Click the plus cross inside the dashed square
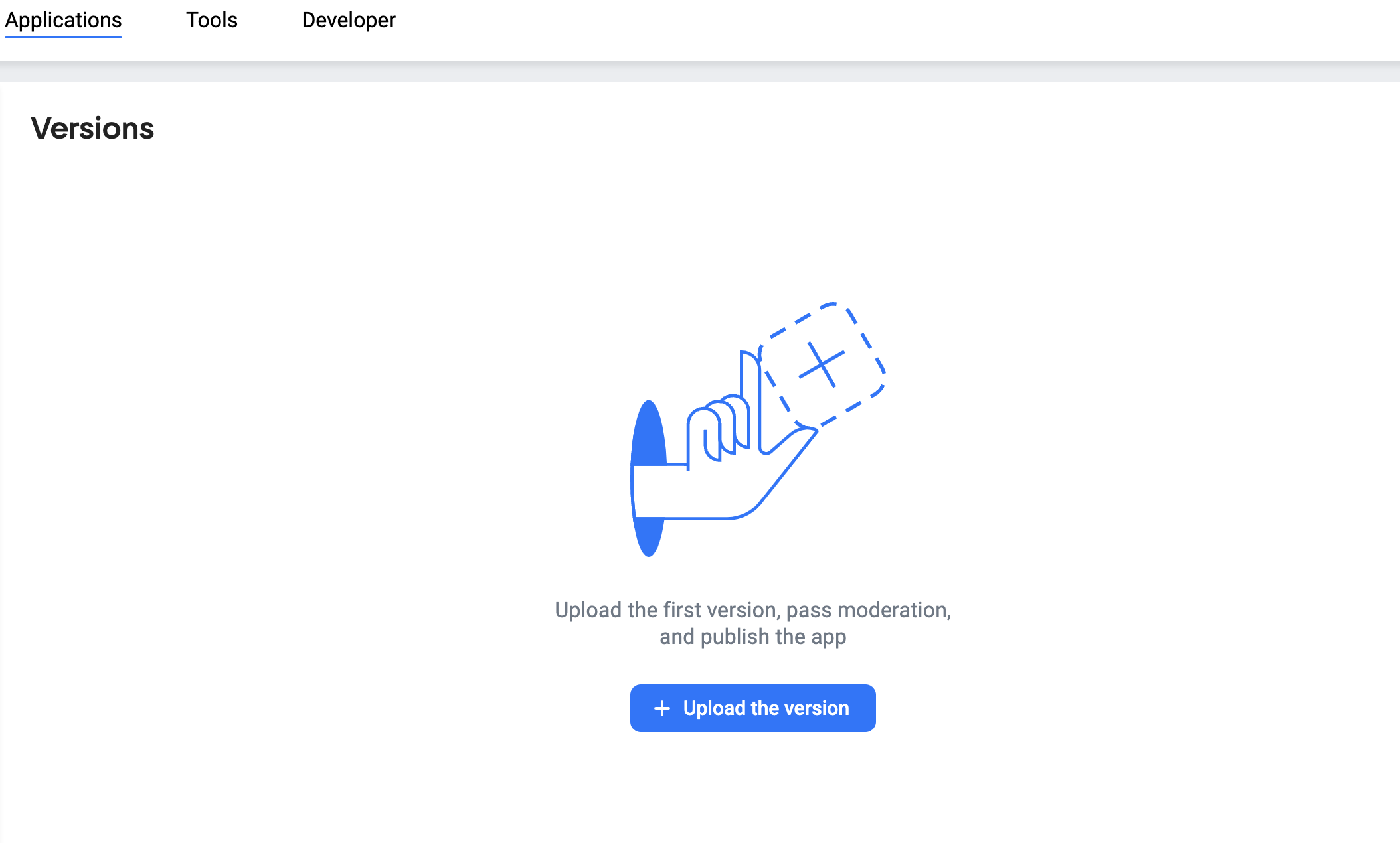This screenshot has height=843, width=1400. pyautogui.click(x=822, y=364)
